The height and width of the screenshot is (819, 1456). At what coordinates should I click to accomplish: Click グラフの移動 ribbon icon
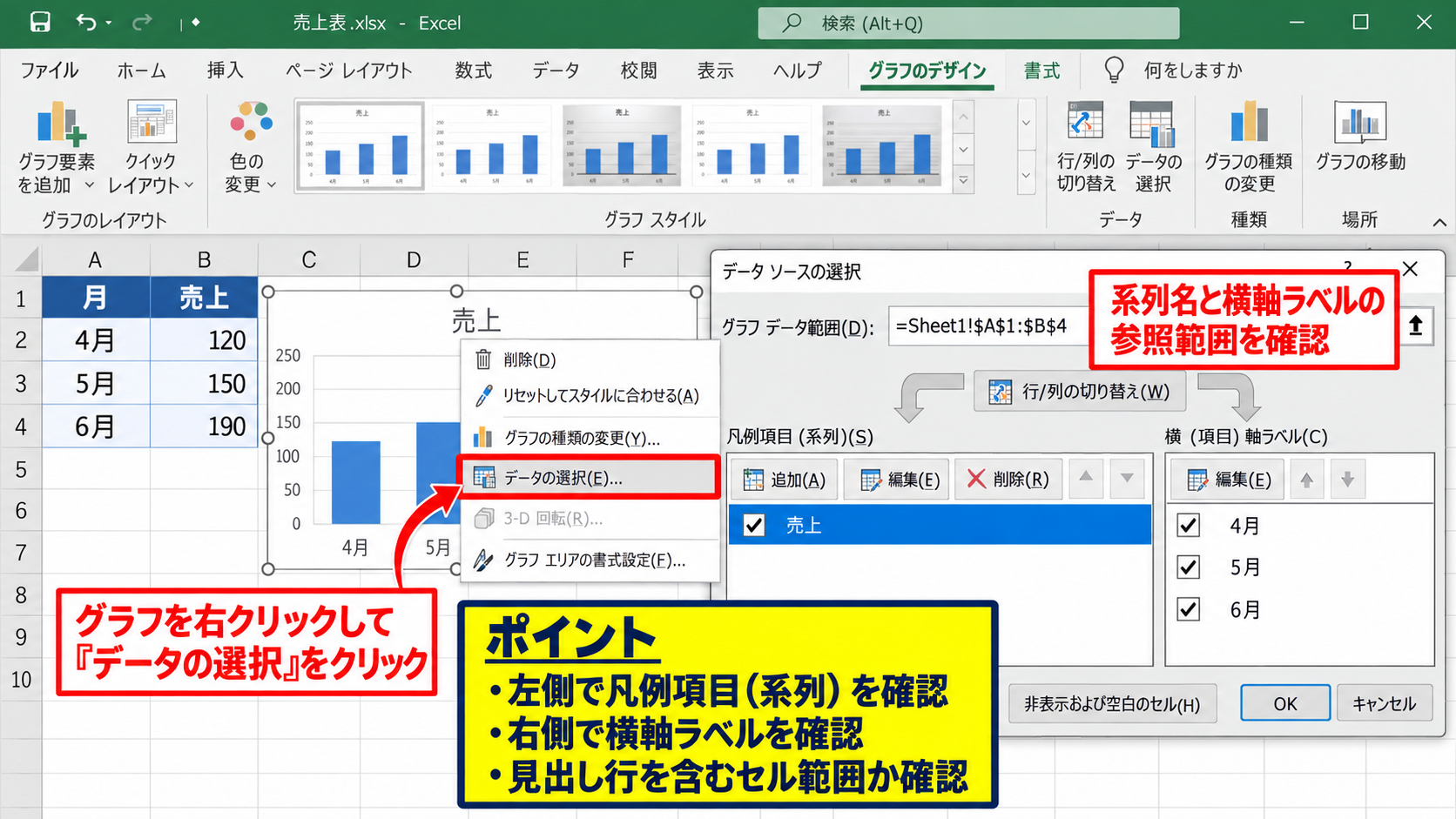1359,138
